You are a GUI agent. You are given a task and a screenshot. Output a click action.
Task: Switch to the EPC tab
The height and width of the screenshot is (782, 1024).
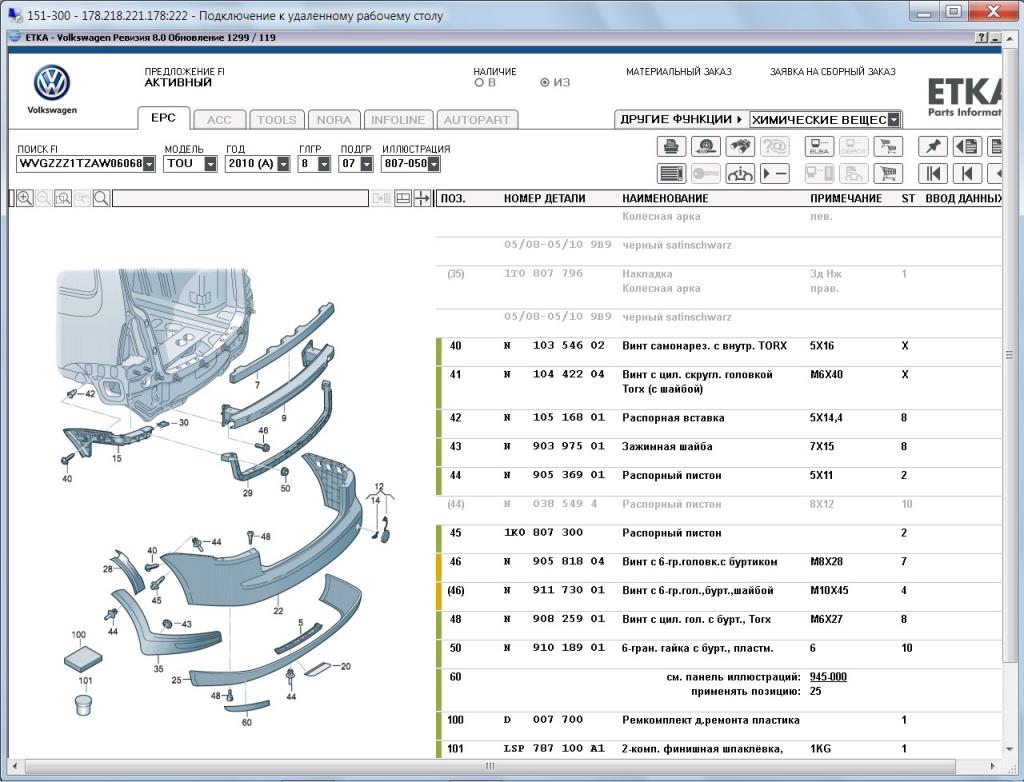tap(163, 118)
